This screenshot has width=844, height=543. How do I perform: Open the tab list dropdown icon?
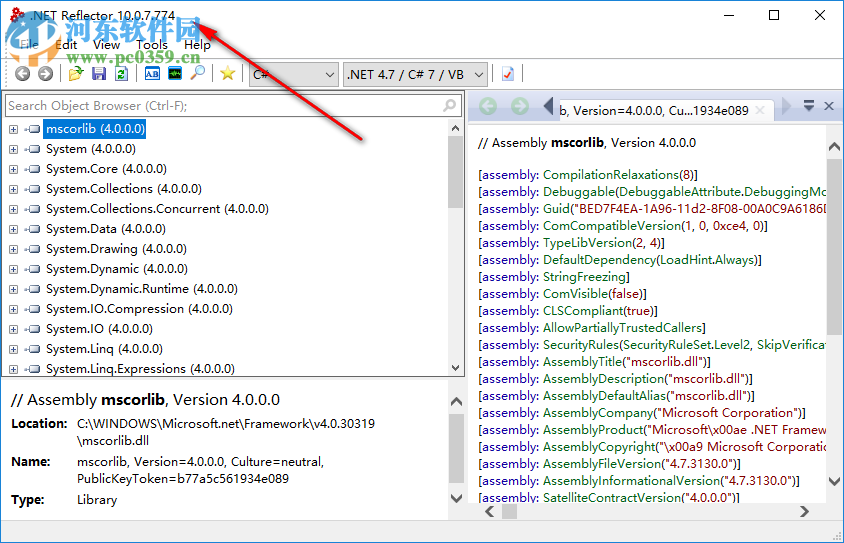[x=808, y=105]
